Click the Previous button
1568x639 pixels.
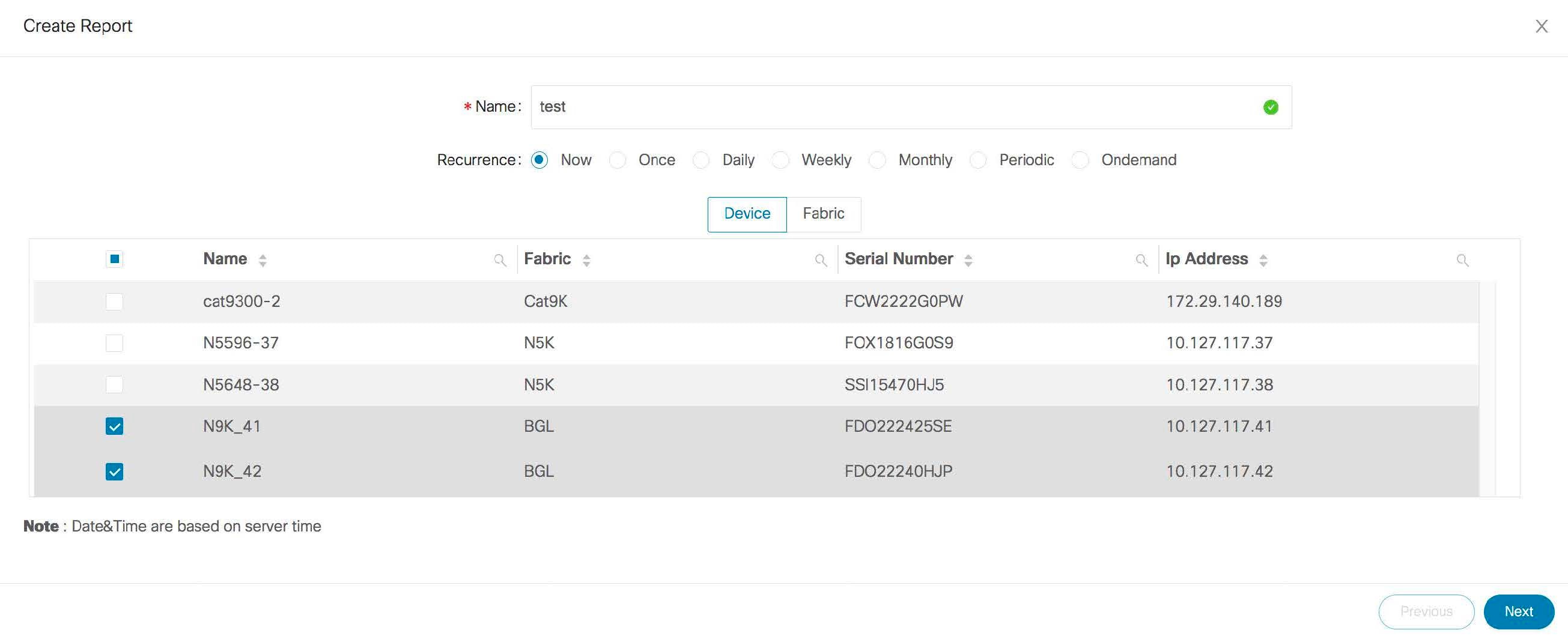click(x=1427, y=611)
